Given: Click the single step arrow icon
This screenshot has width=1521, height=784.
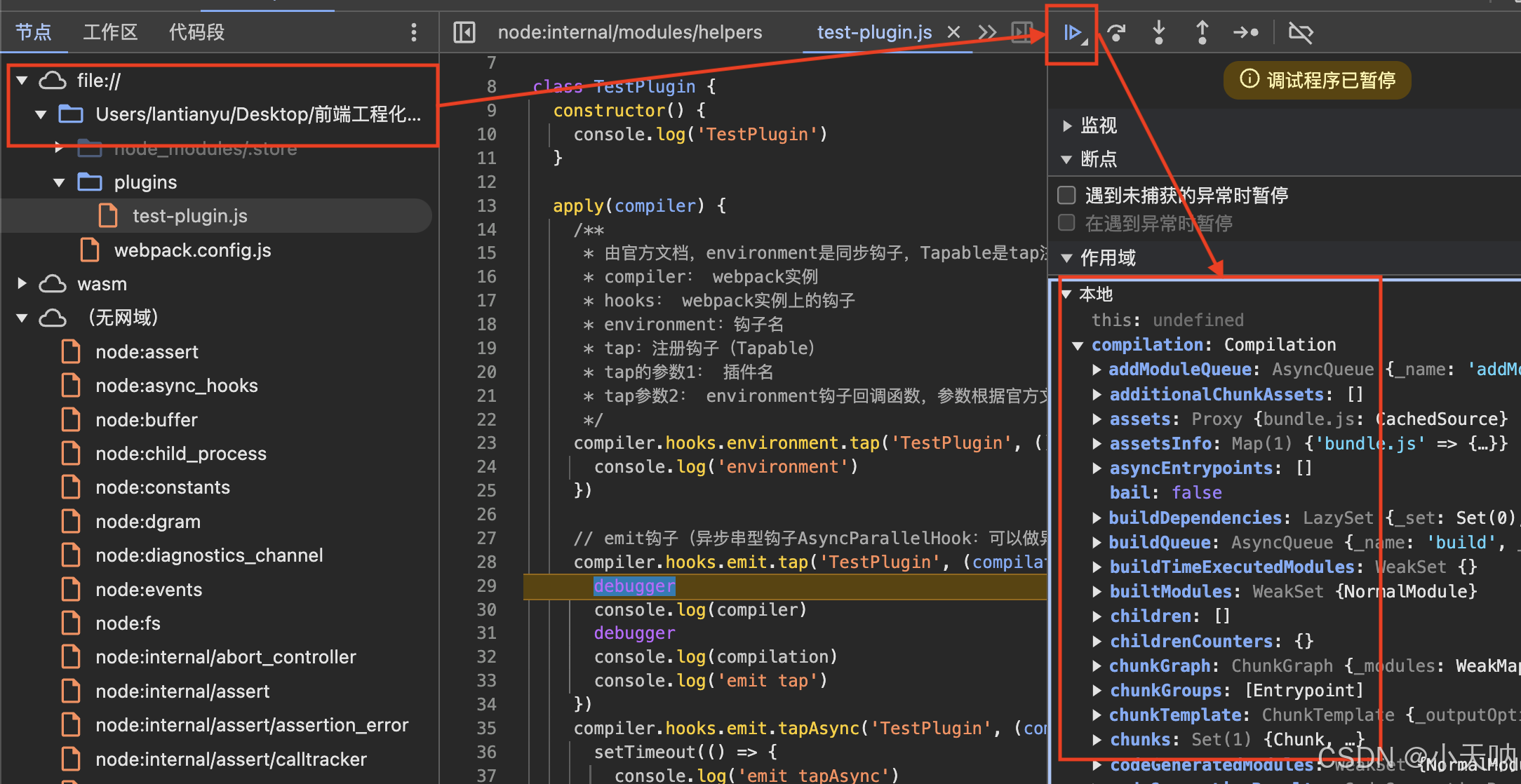Looking at the screenshot, I should click(1245, 32).
